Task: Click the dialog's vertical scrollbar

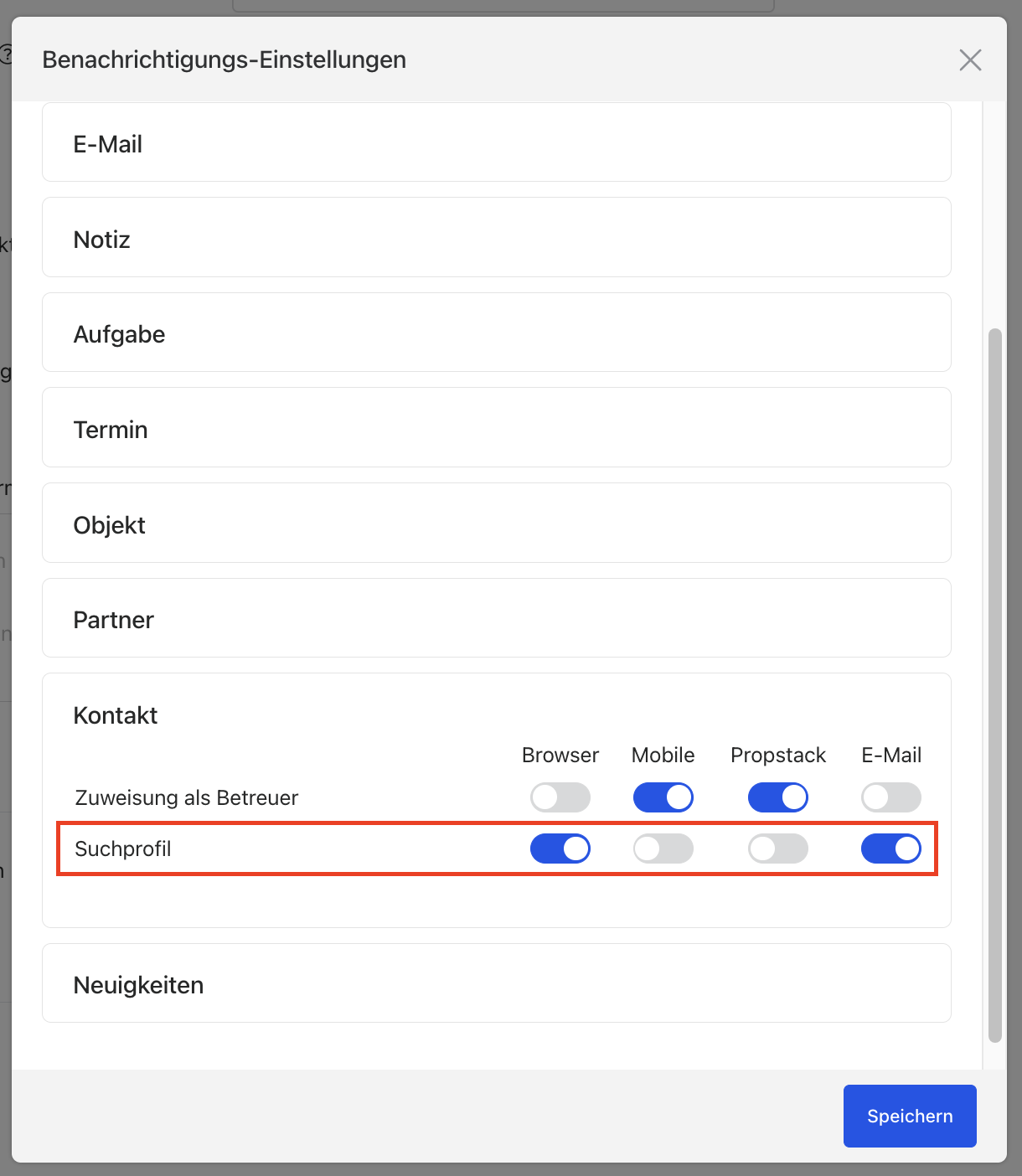Action: [994, 685]
